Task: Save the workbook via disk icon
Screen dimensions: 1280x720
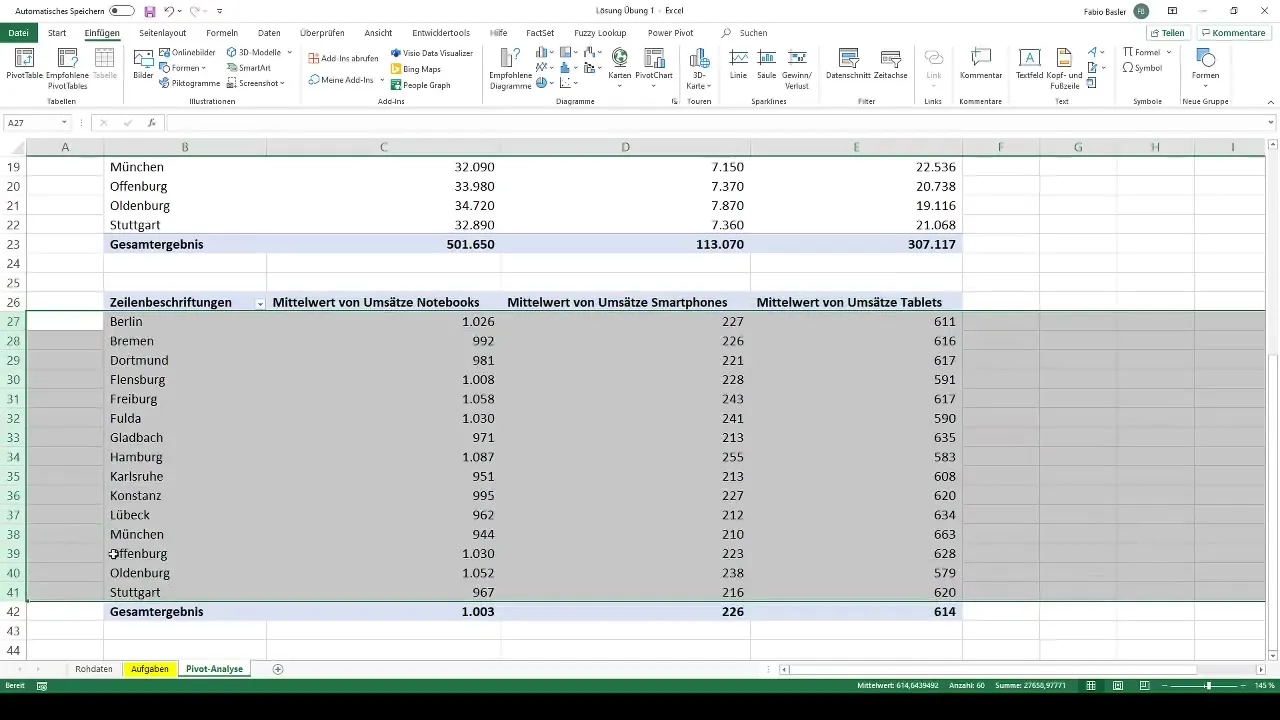Action: click(150, 11)
